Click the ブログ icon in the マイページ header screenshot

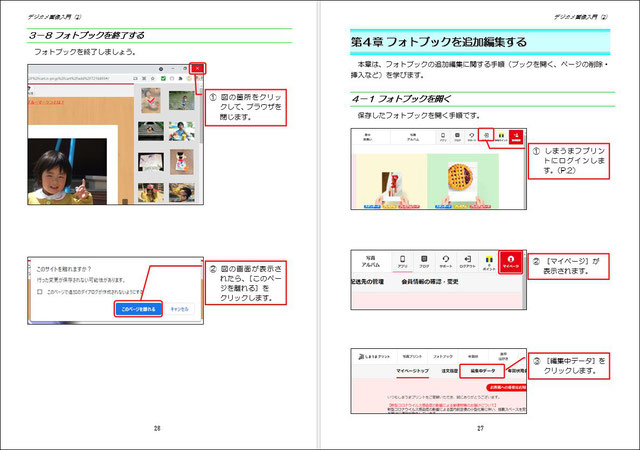pos(424,262)
